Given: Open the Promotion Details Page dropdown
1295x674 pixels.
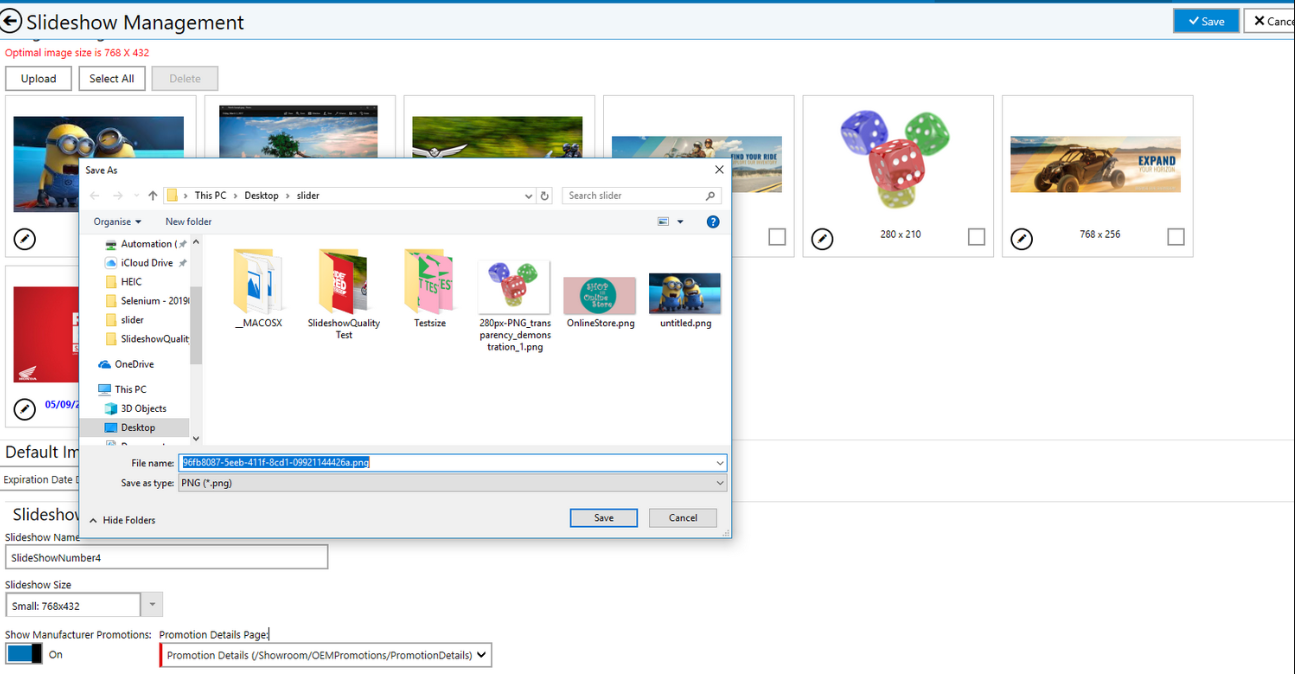Looking at the screenshot, I should [x=326, y=656].
